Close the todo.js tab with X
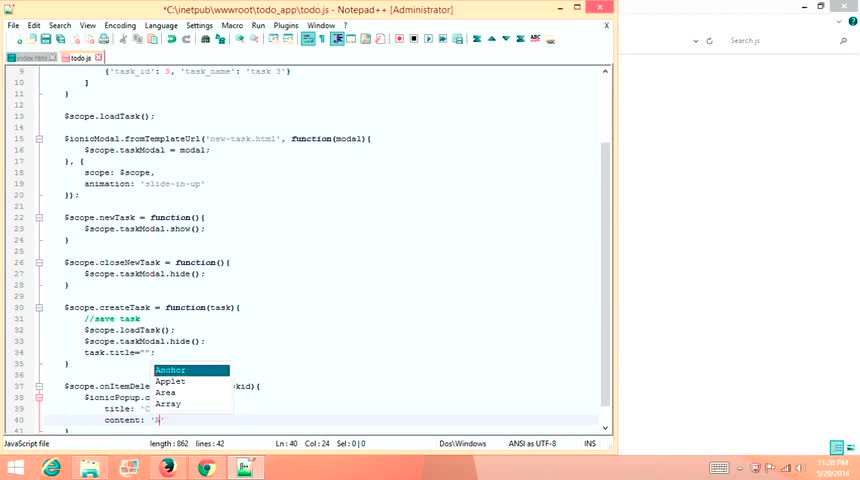Viewport: 860px width, 480px height. 98,57
